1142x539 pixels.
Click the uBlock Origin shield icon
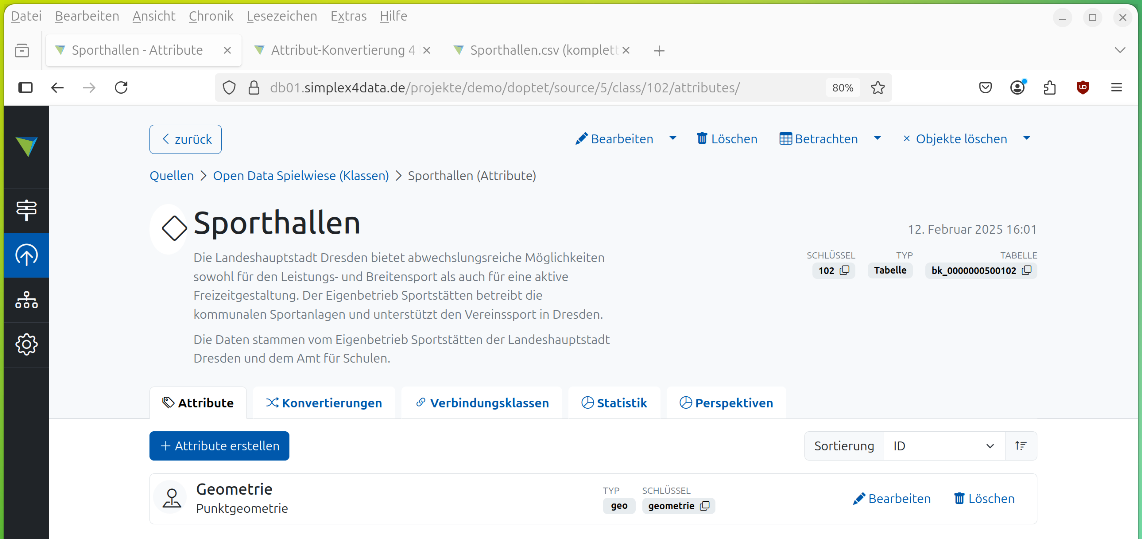(1083, 87)
